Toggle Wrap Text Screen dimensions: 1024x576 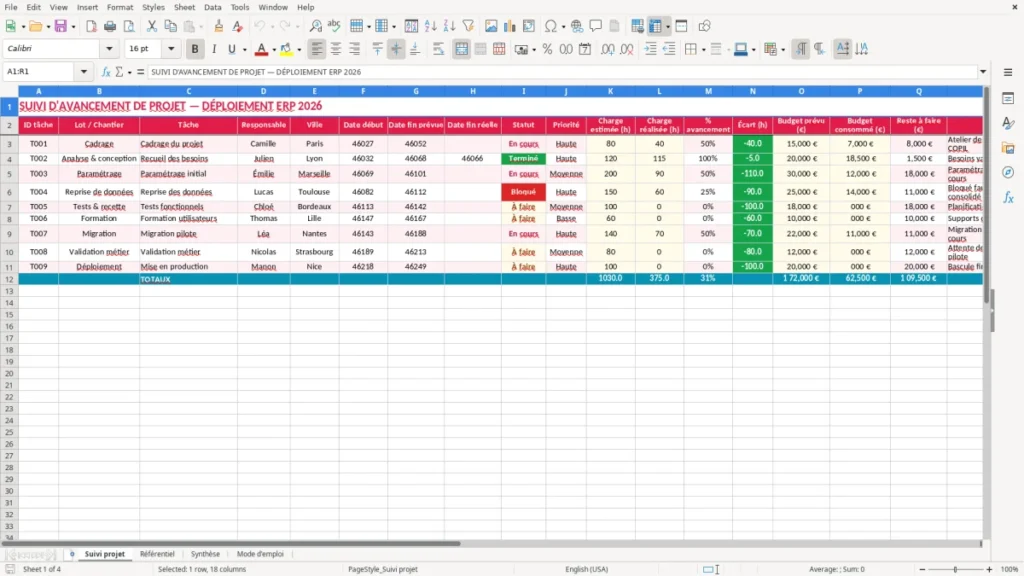pos(438,49)
